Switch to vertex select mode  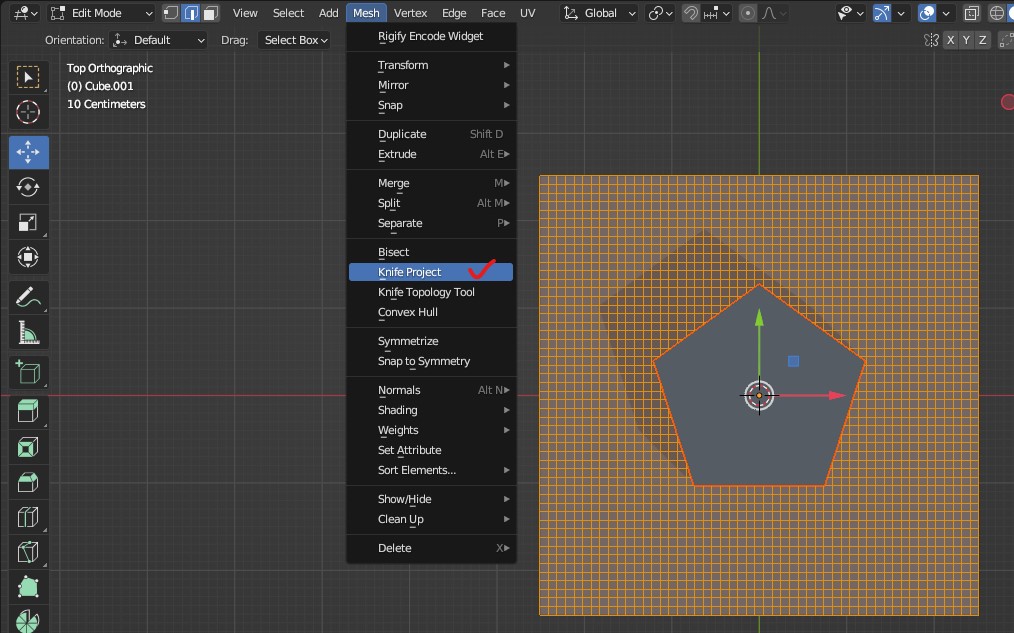[171, 13]
